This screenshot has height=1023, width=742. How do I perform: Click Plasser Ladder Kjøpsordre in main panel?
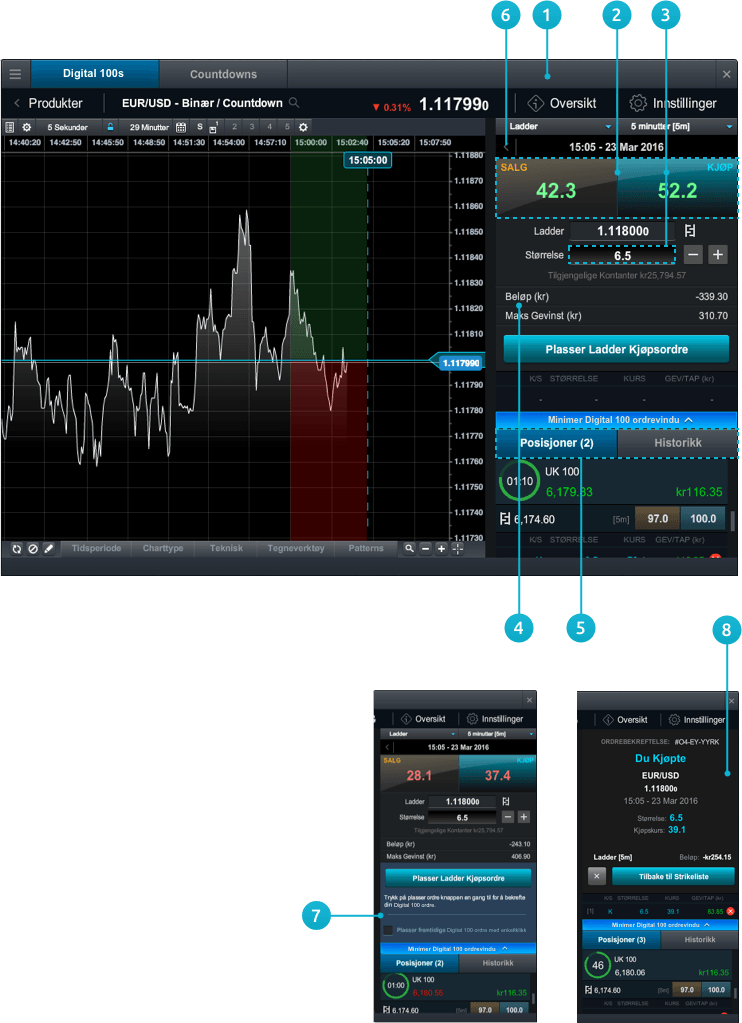pos(617,349)
